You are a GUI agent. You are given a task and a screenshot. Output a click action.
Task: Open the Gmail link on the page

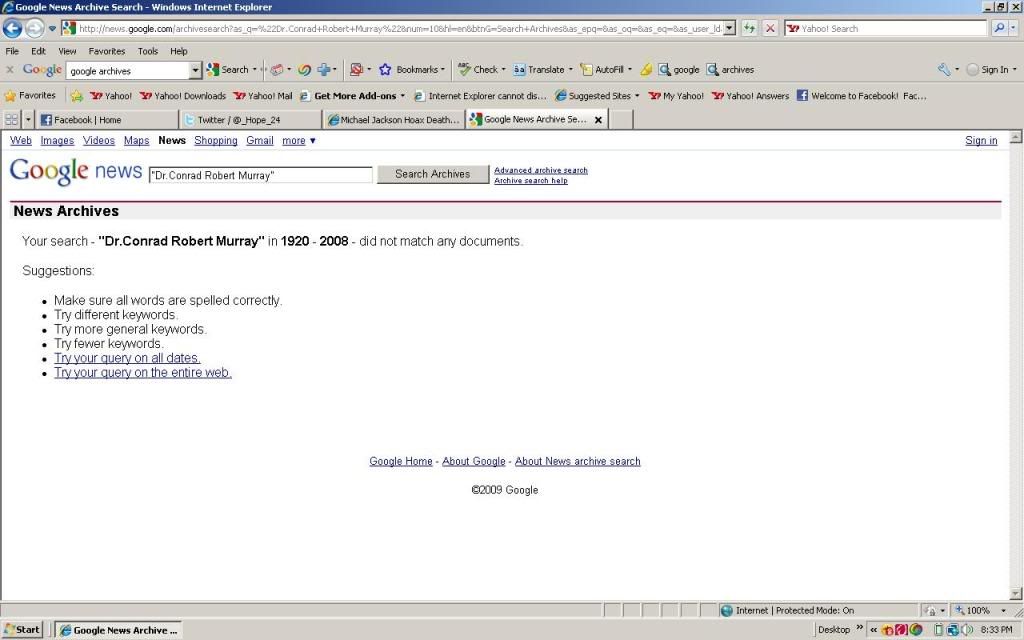point(259,140)
